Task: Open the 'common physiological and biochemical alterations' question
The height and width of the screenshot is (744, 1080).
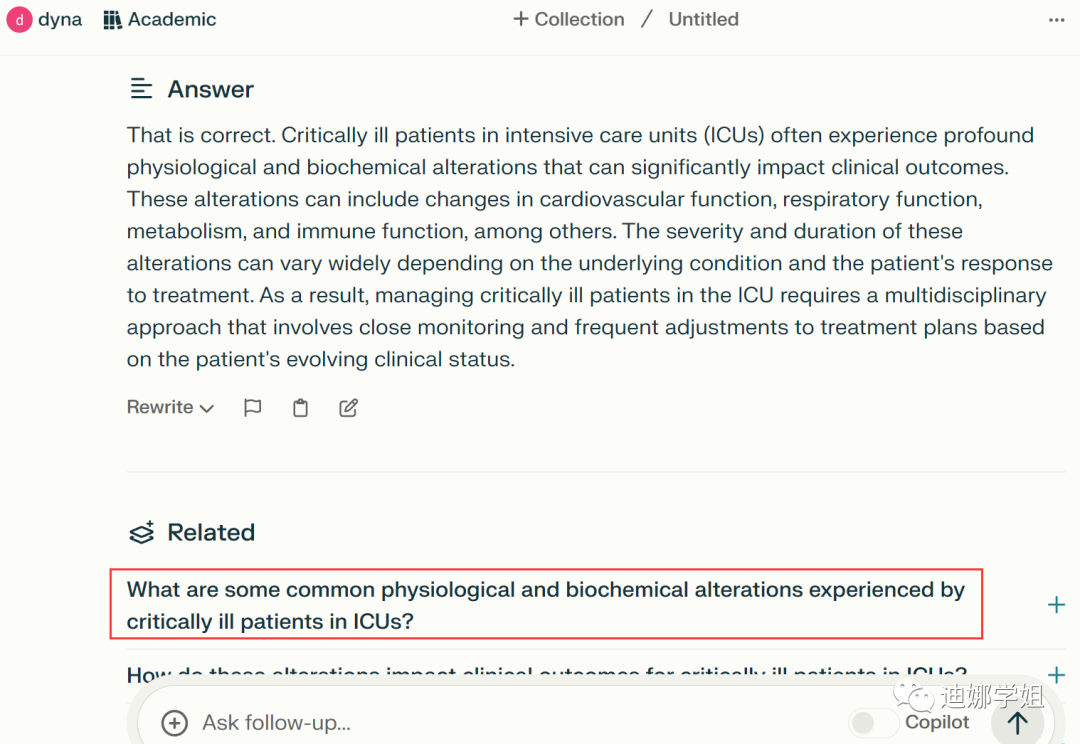Action: (x=545, y=605)
